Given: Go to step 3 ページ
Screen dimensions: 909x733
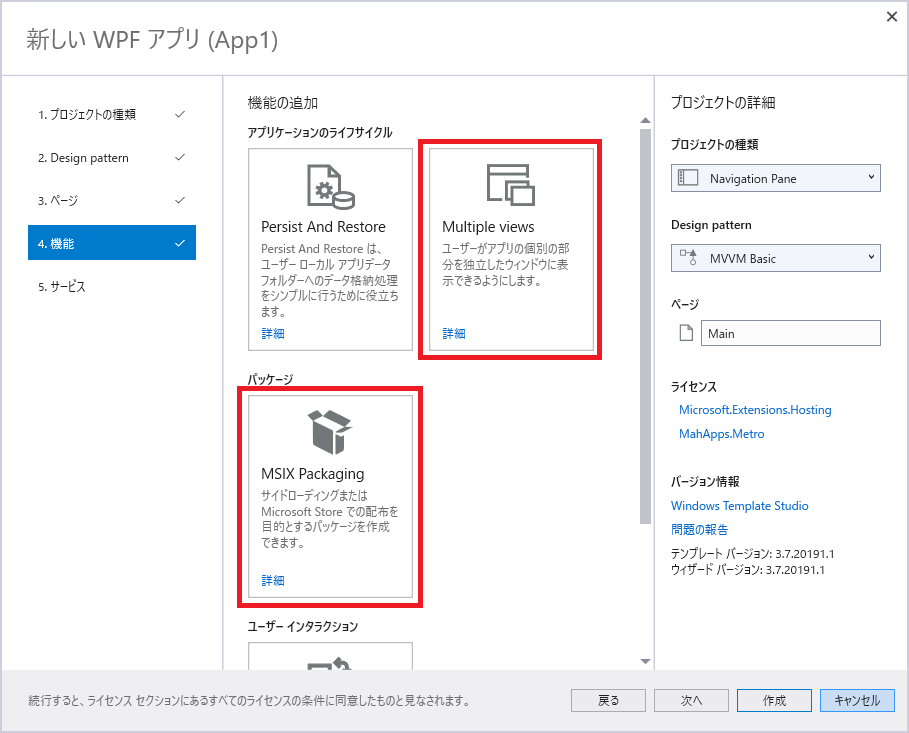Looking at the screenshot, I should coord(112,201).
